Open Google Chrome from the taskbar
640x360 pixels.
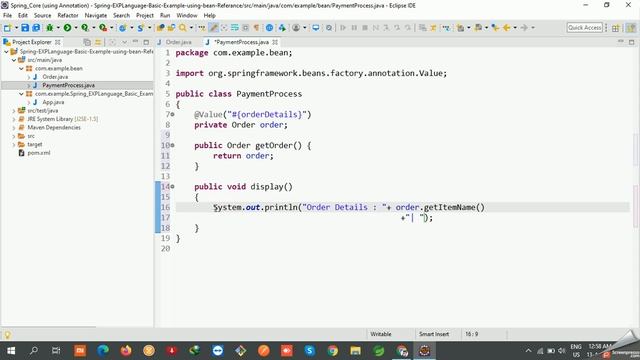click(x=333, y=351)
